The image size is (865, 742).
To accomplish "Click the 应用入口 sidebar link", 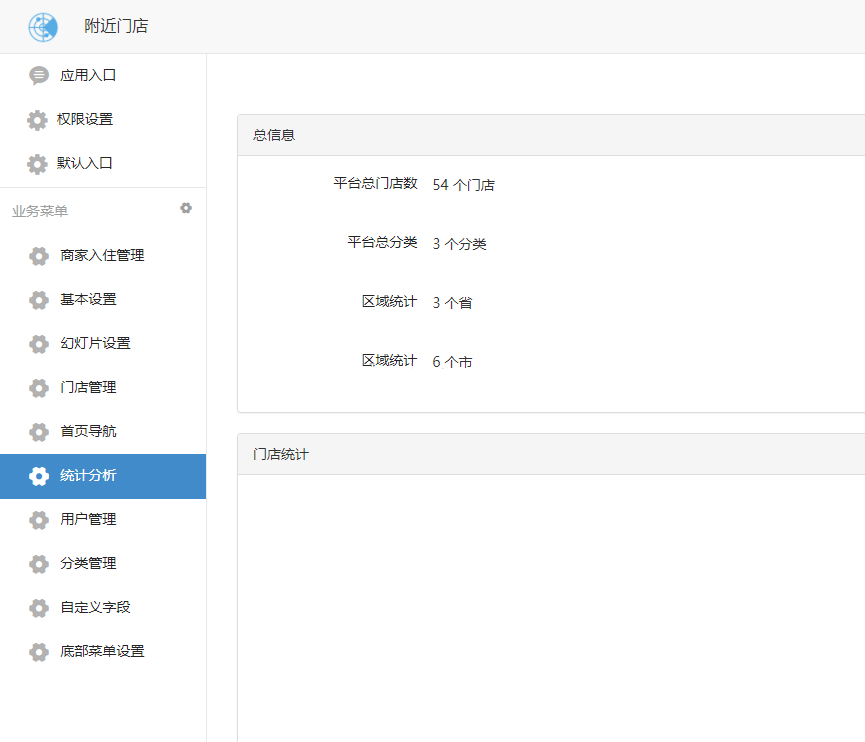I will point(88,76).
